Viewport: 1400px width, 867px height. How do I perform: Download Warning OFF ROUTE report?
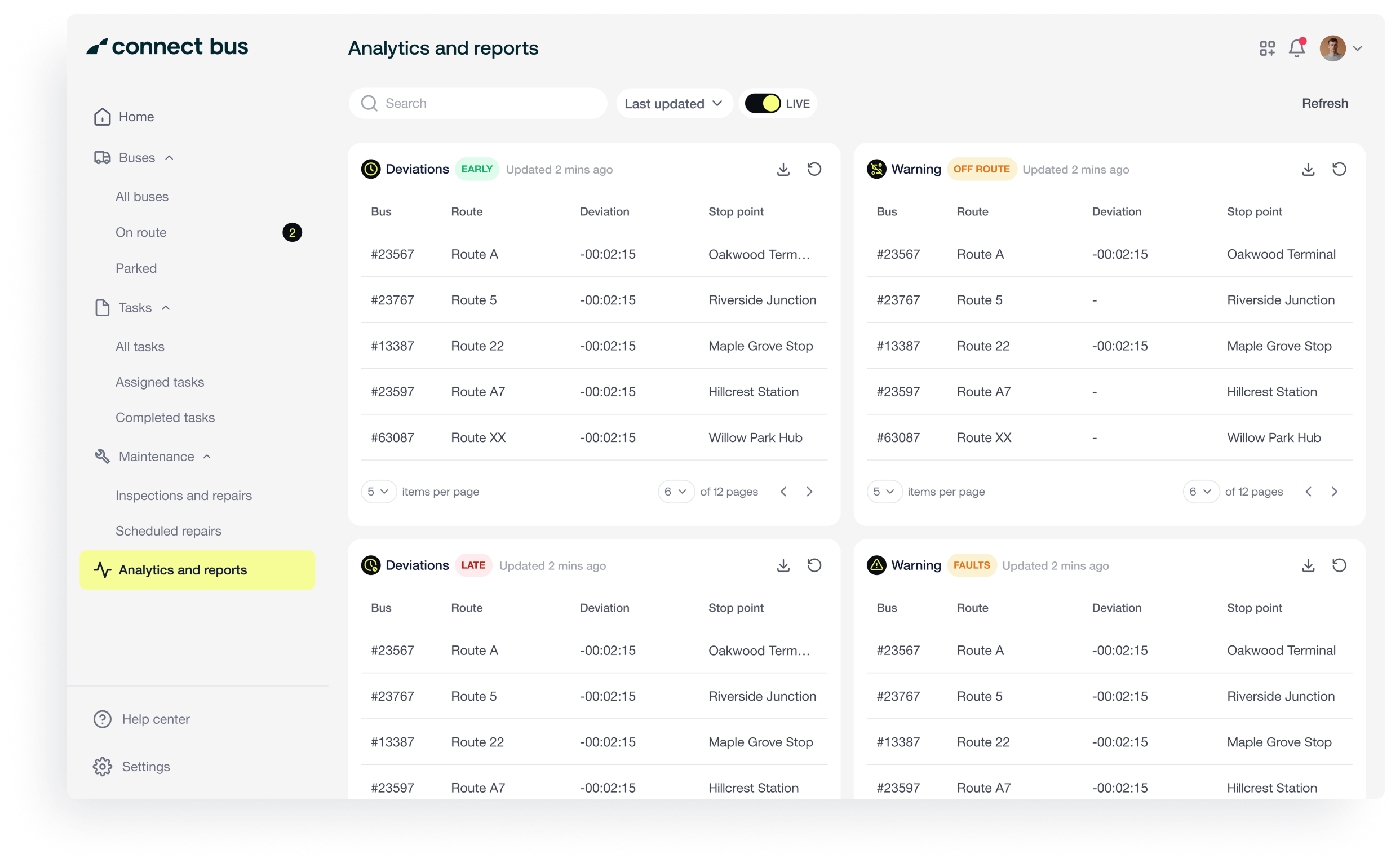point(1307,169)
